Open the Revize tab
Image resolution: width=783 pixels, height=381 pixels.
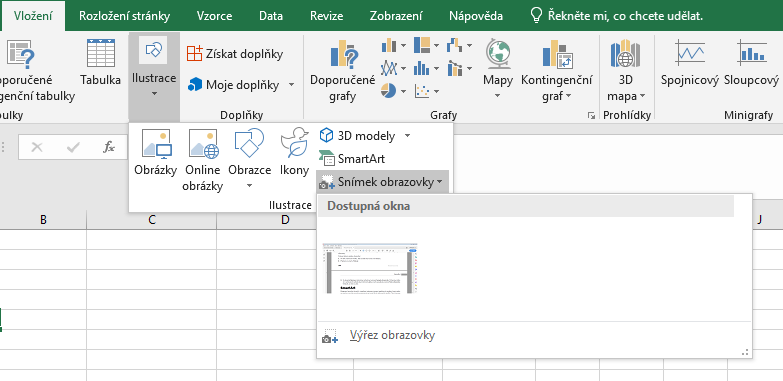[x=327, y=16]
